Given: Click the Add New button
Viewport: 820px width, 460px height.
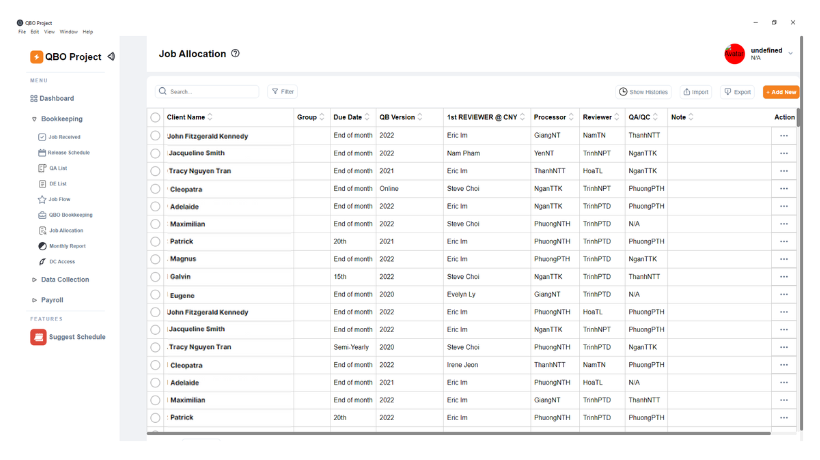Looking at the screenshot, I should [x=780, y=92].
